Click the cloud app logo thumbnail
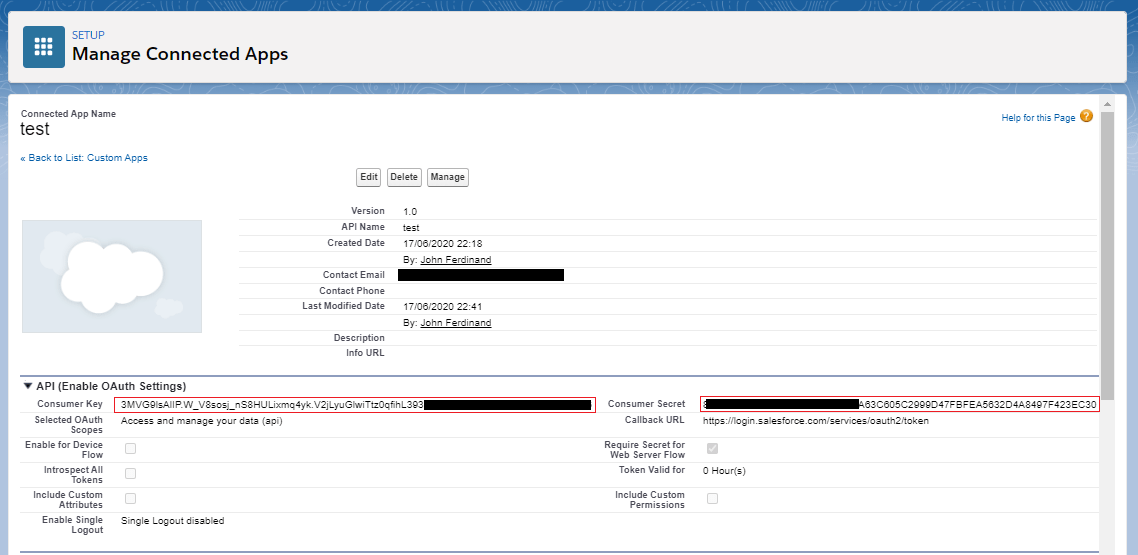 (x=112, y=276)
